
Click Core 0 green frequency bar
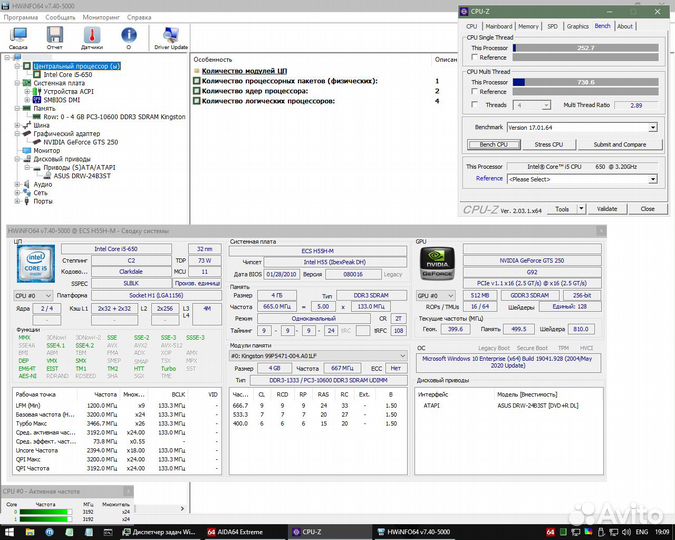(45, 512)
